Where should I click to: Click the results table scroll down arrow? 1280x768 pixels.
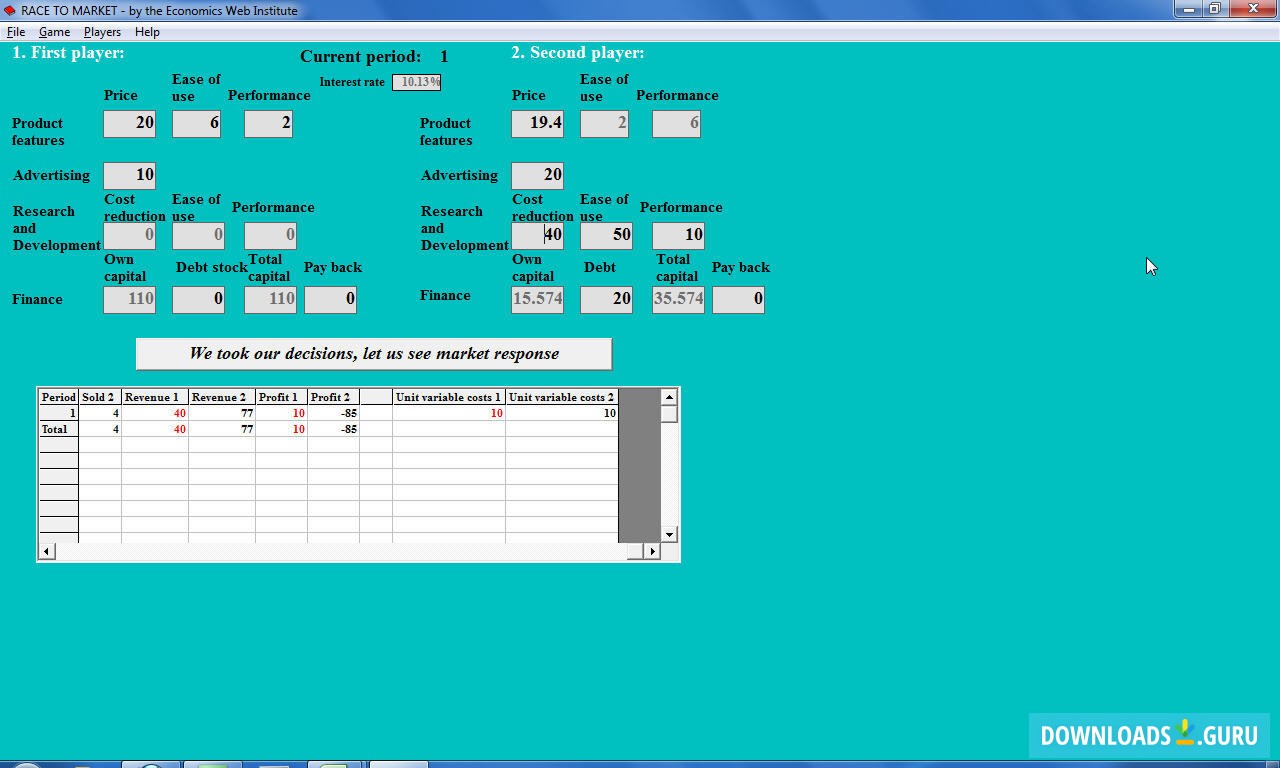tap(669, 534)
